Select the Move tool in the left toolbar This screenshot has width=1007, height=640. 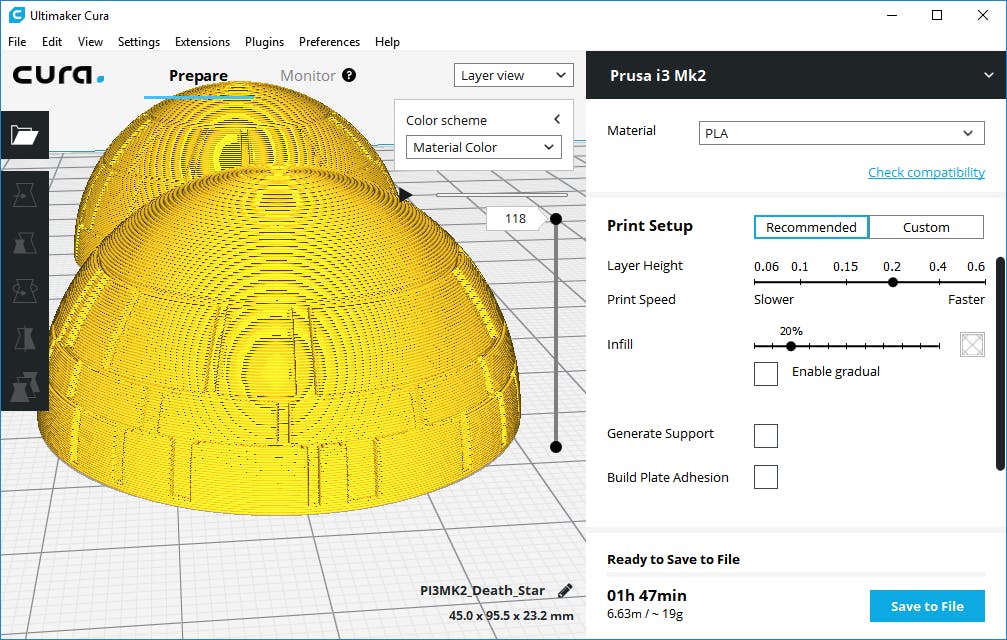point(24,194)
